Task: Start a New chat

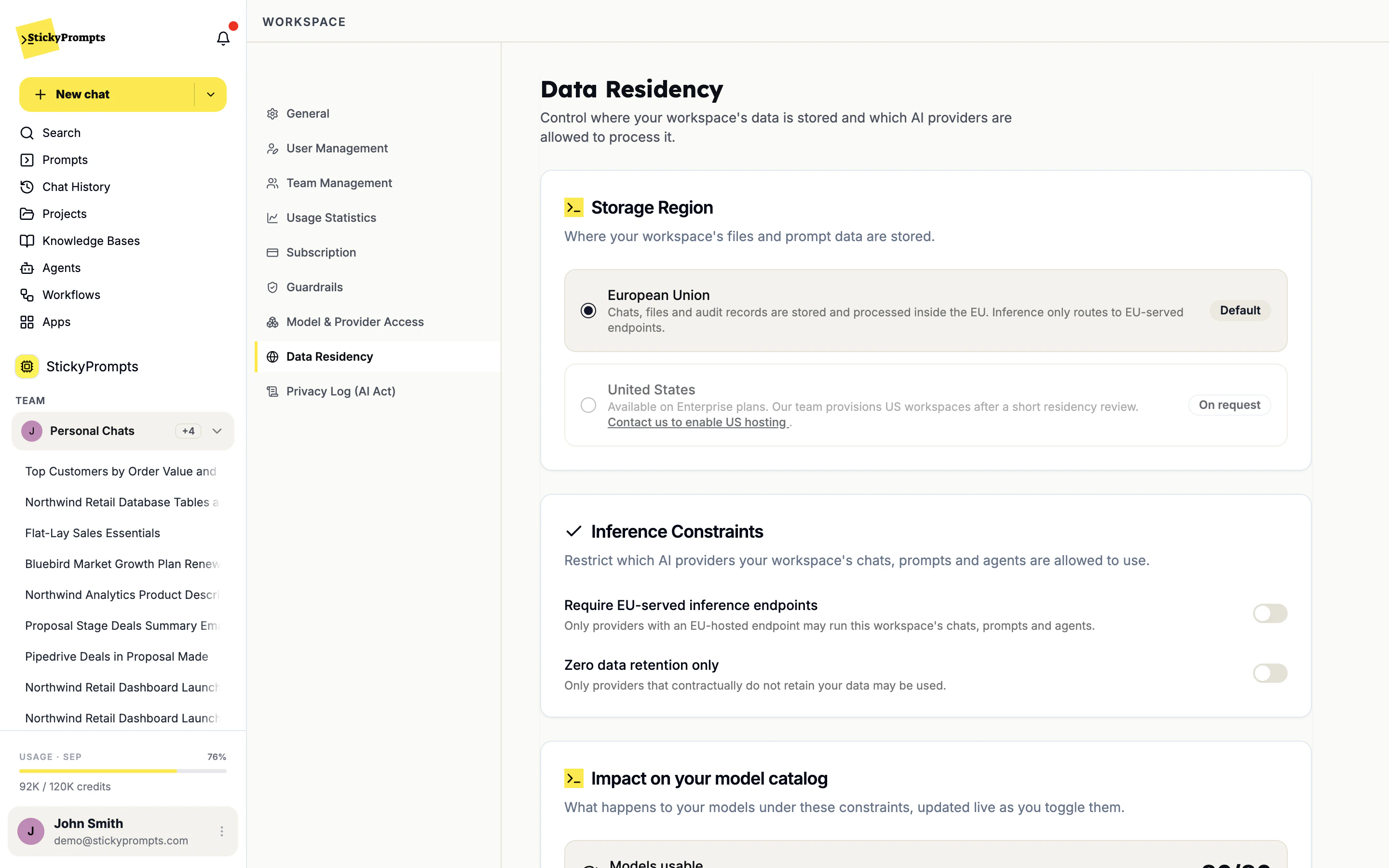Action: pos(107,94)
